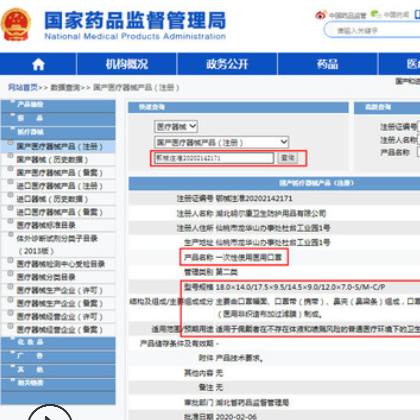Click 产品名称 label in advanced search
Screen dimensions: 420x420
coord(395,152)
